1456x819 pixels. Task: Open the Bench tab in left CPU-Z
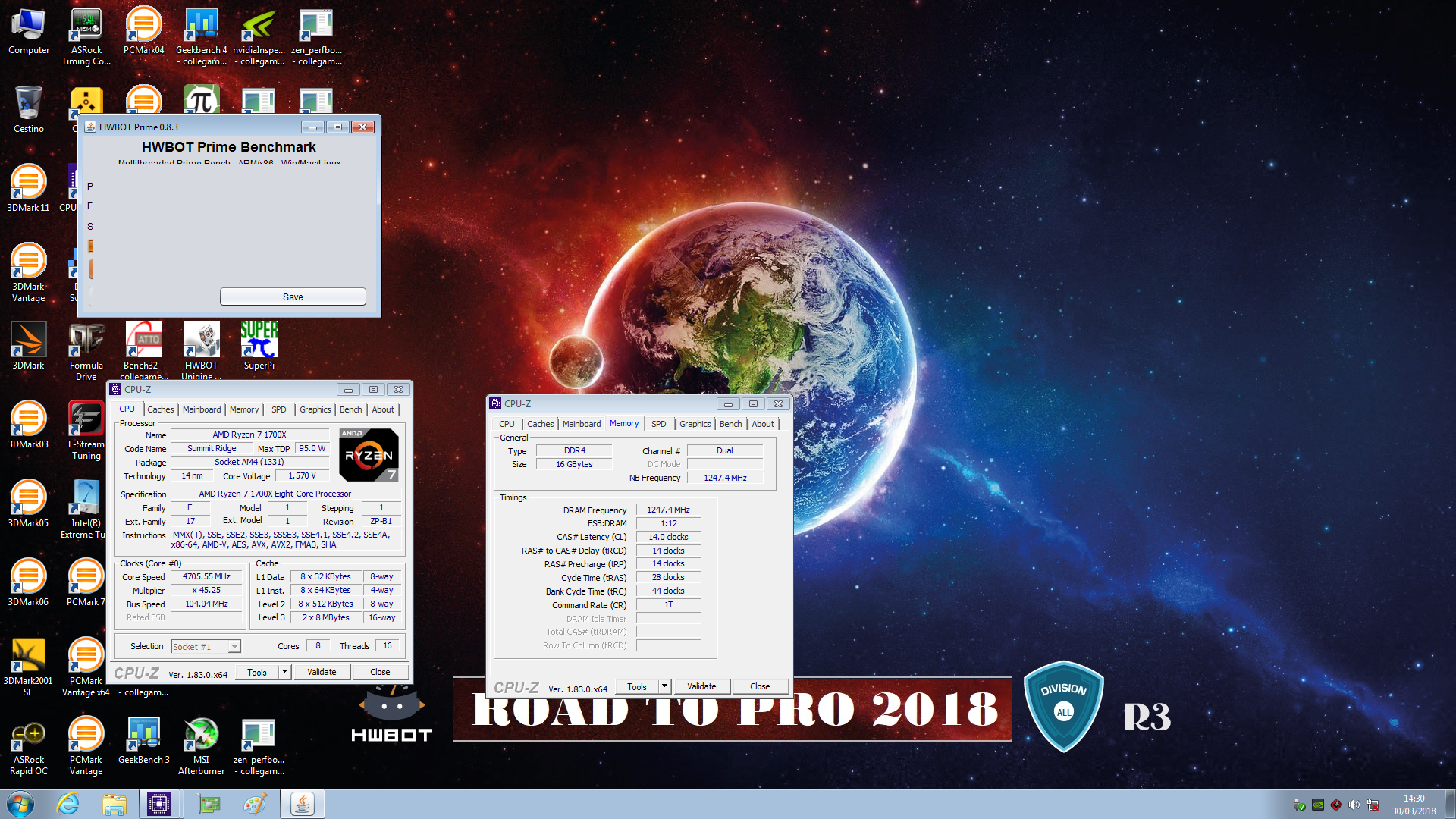(350, 409)
